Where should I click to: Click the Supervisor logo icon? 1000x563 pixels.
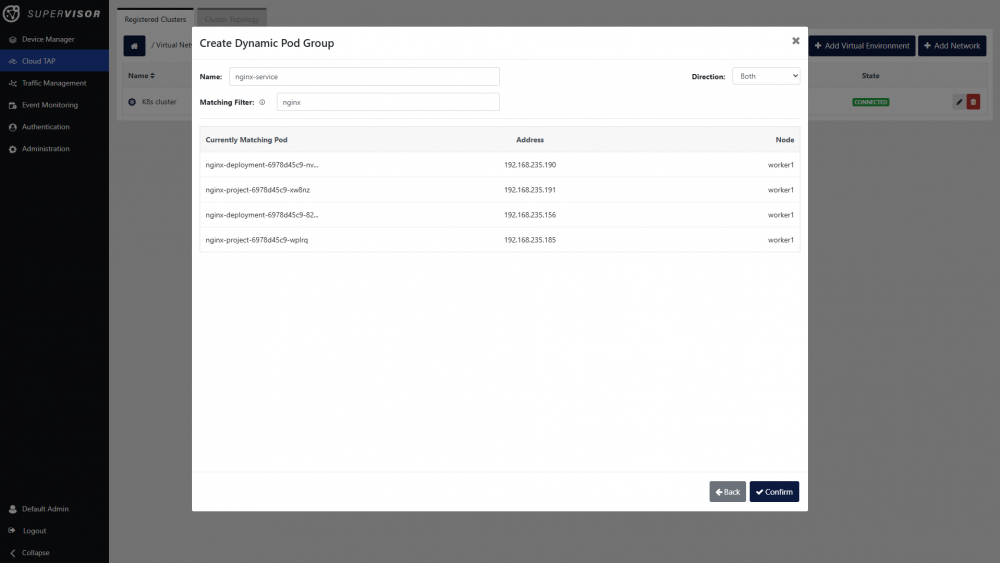coord(13,14)
